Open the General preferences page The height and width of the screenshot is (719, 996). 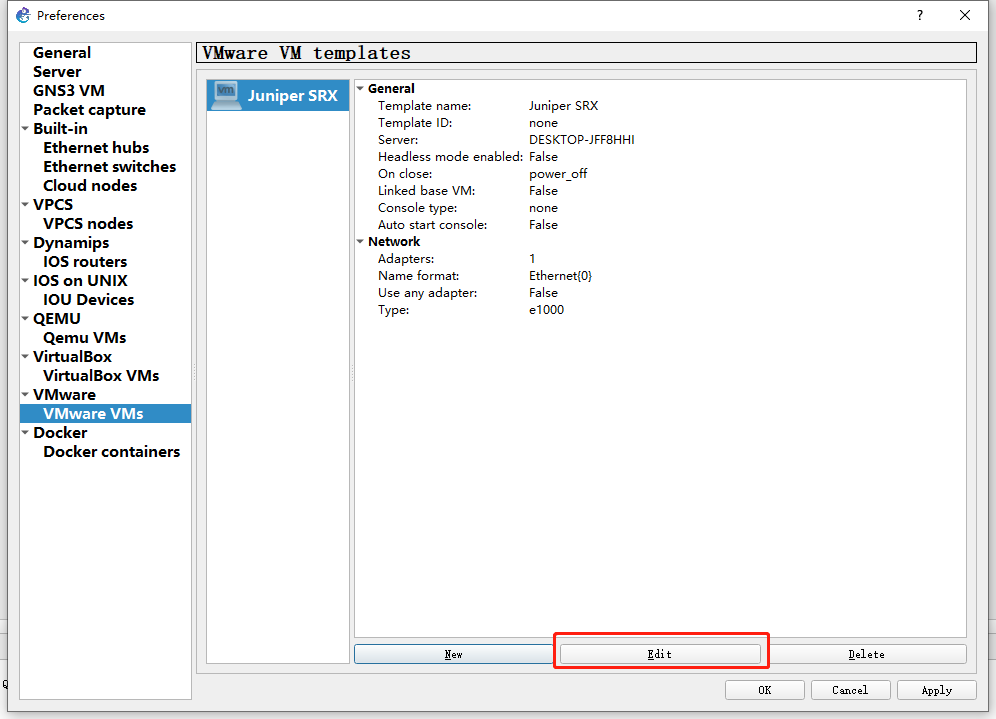pos(62,53)
